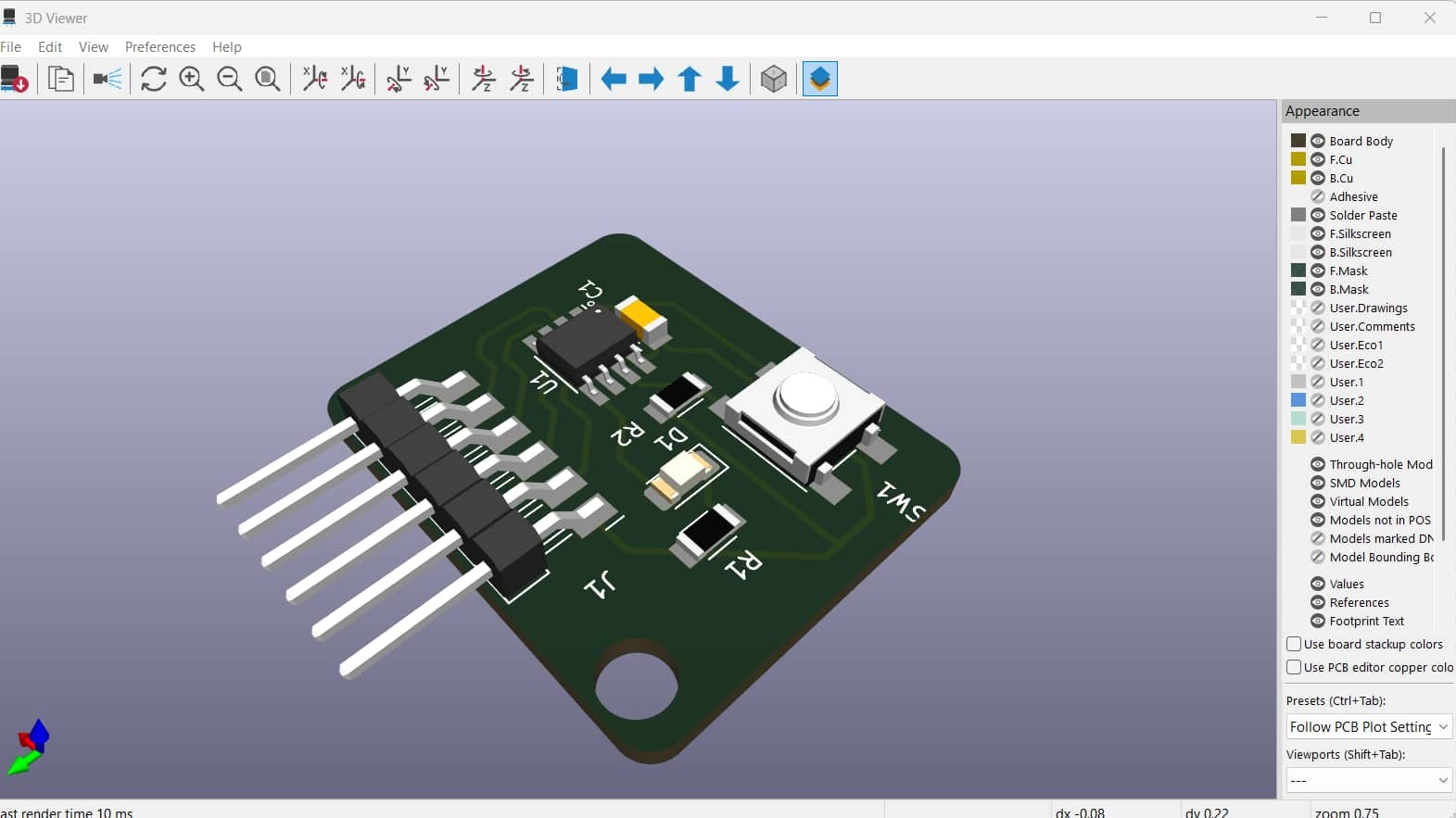The image size is (1456, 818).
Task: Click the User.2 blue color swatch
Action: click(1298, 400)
